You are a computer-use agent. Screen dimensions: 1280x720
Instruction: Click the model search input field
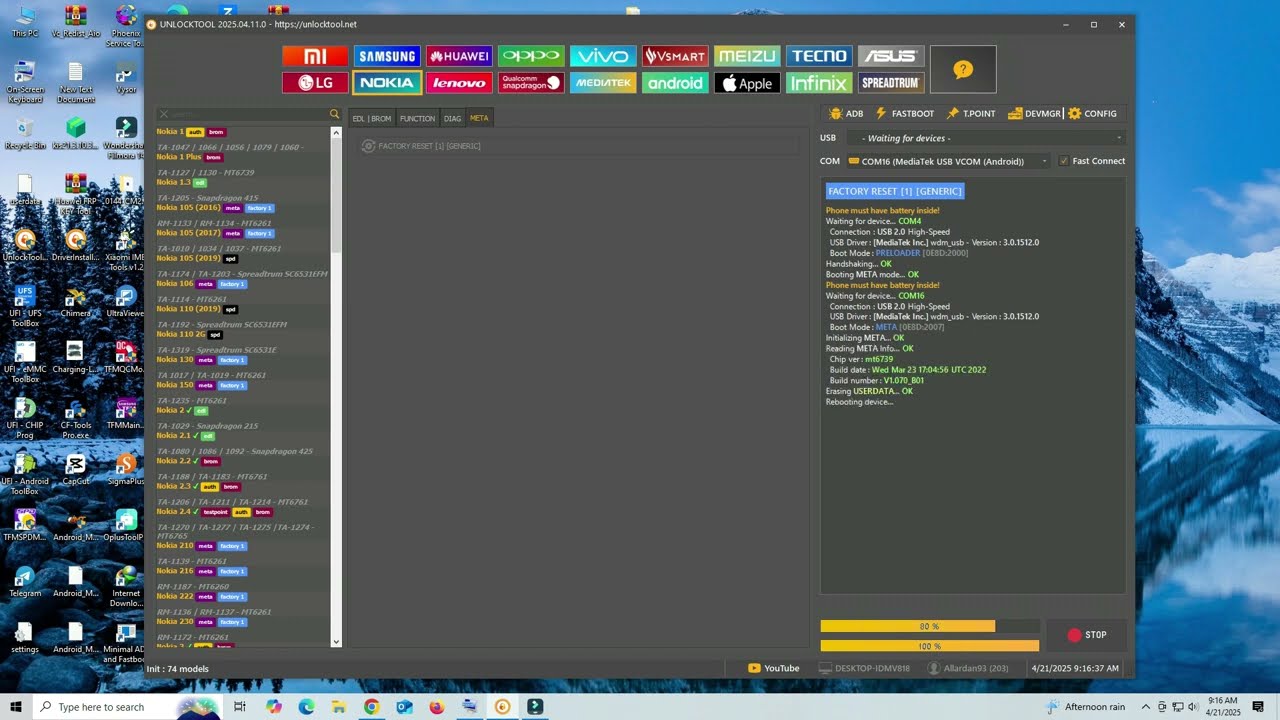[248, 114]
